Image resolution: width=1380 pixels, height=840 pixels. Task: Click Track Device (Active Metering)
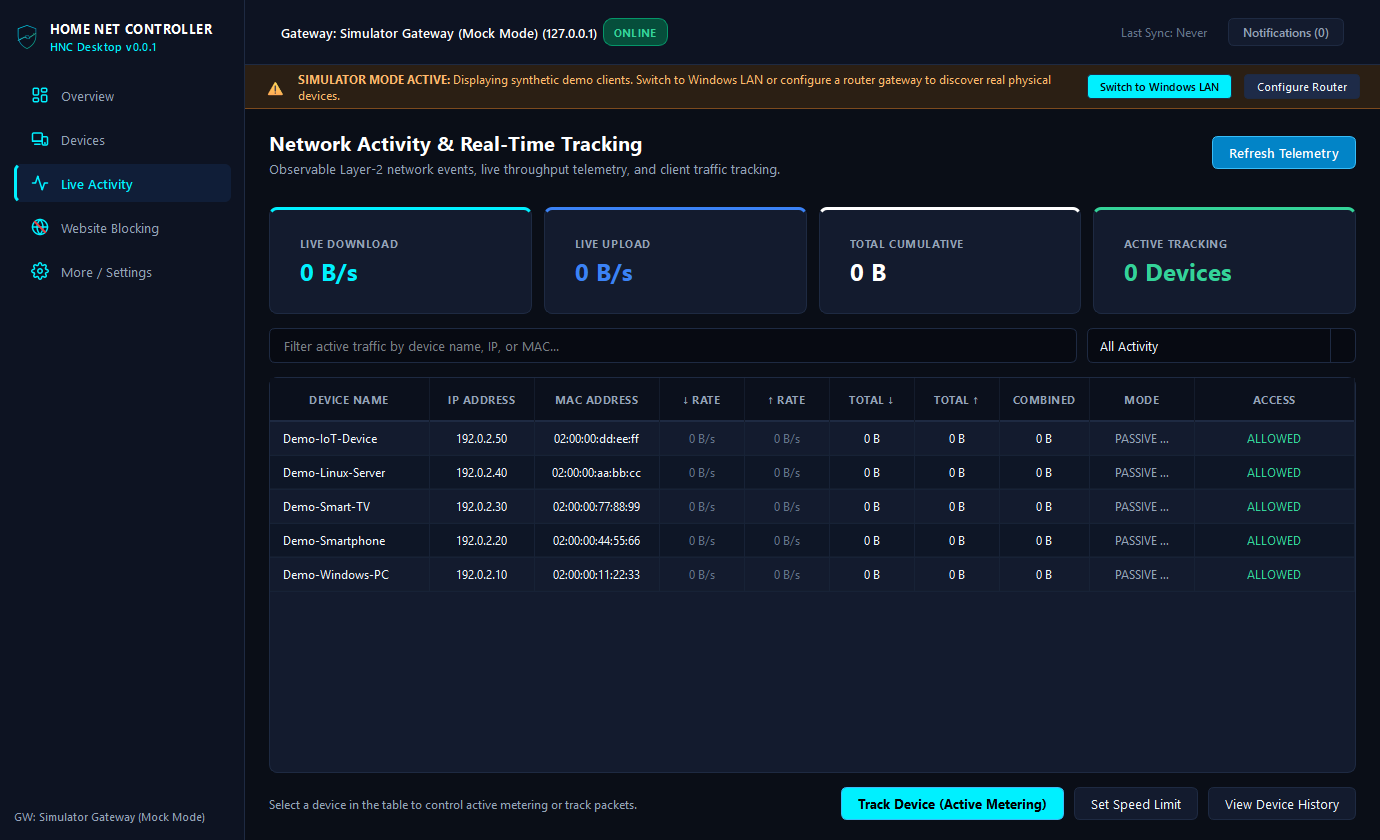[x=952, y=804]
